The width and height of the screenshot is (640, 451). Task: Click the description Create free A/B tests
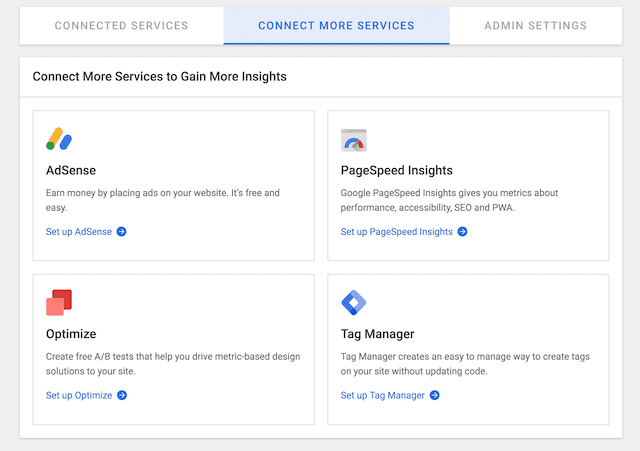[173, 364]
